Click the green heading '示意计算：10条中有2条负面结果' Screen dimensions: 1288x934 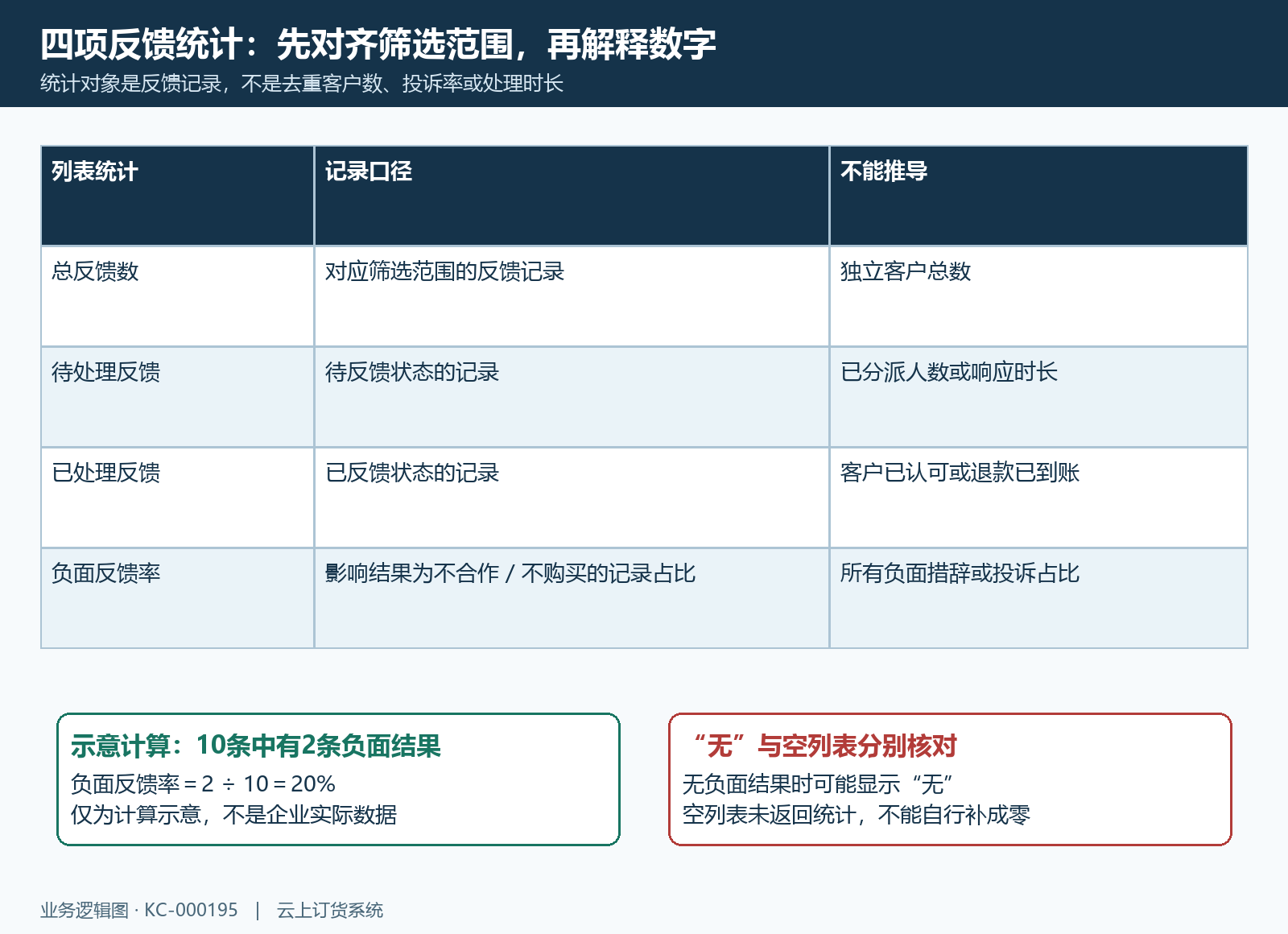coord(256,746)
